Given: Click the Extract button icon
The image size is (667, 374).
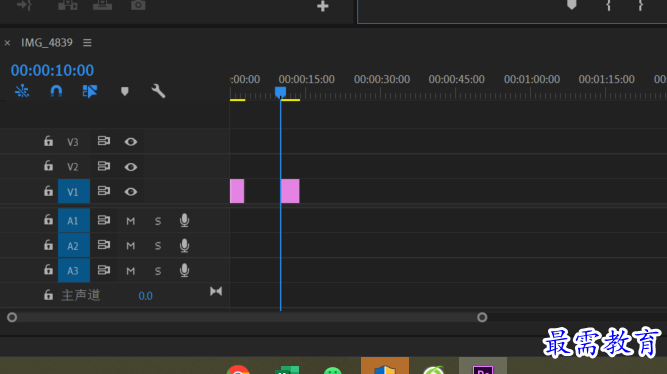Looking at the screenshot, I should 68,5.
